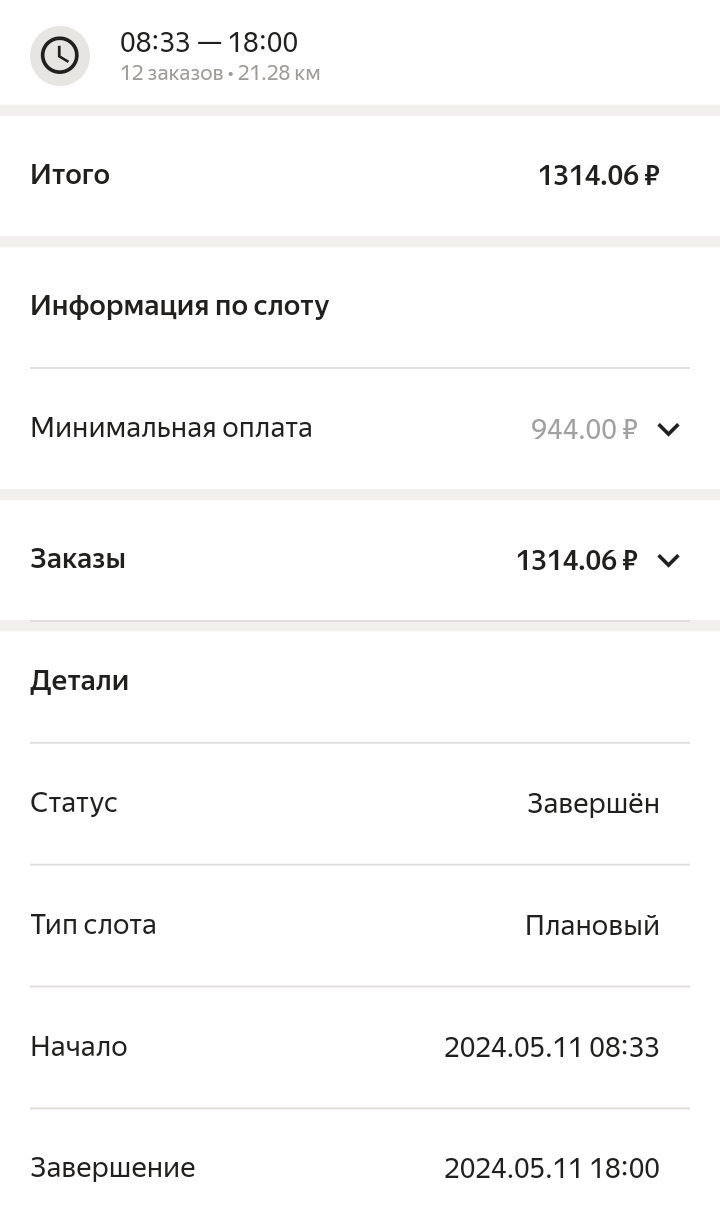The width and height of the screenshot is (720, 1223).
Task: Tap the 944.00 ₽ minimum payment value
Action: 584,429
